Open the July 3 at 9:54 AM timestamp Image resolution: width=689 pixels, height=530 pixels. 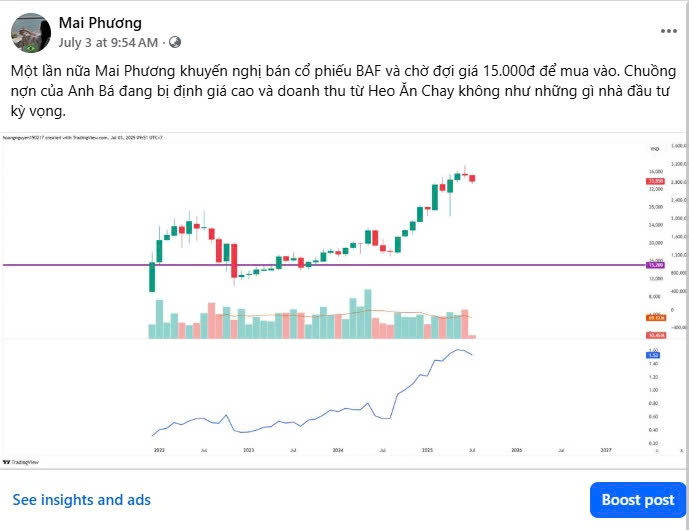point(108,42)
